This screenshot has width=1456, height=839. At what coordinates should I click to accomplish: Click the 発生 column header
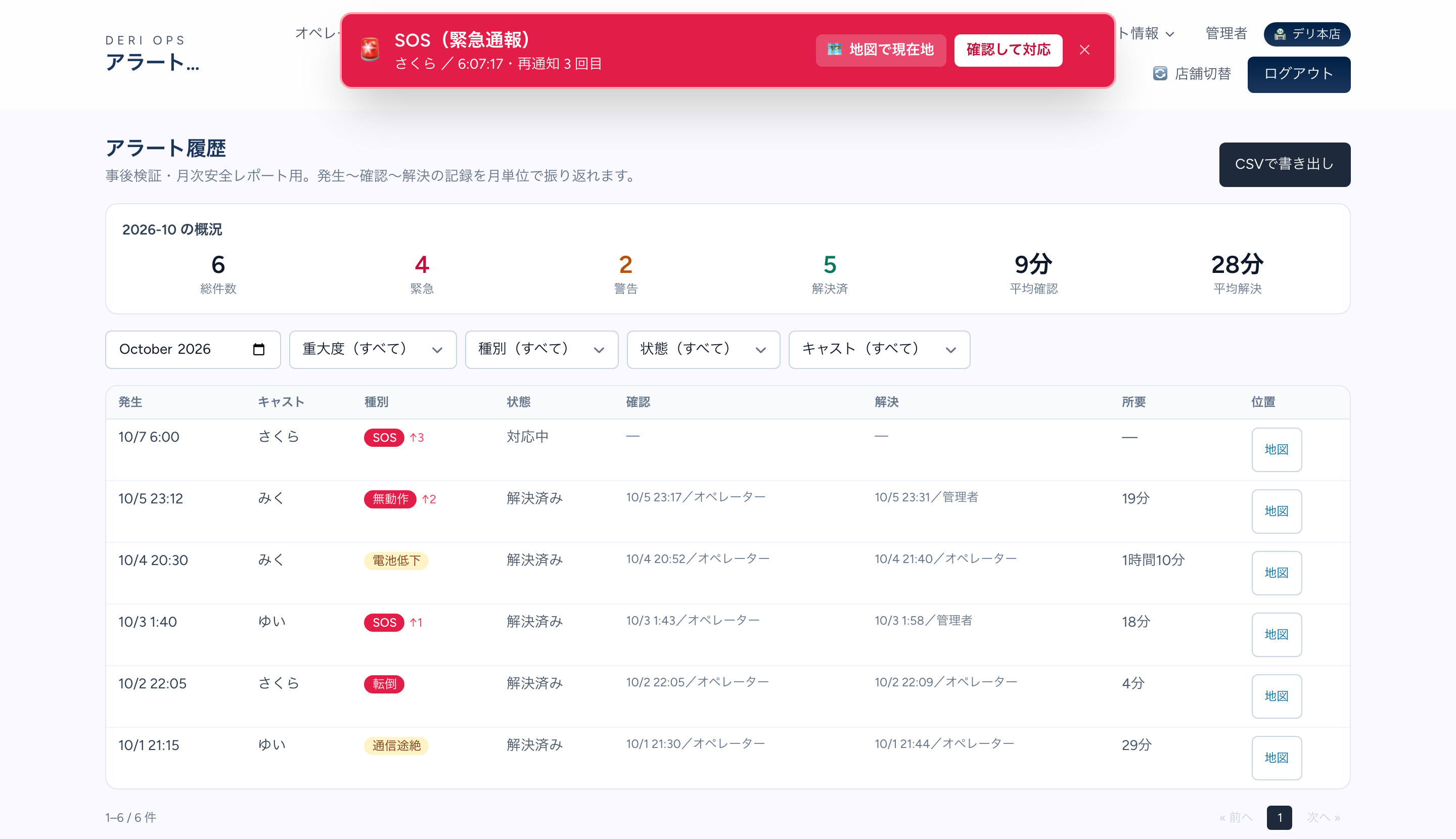[130, 402]
